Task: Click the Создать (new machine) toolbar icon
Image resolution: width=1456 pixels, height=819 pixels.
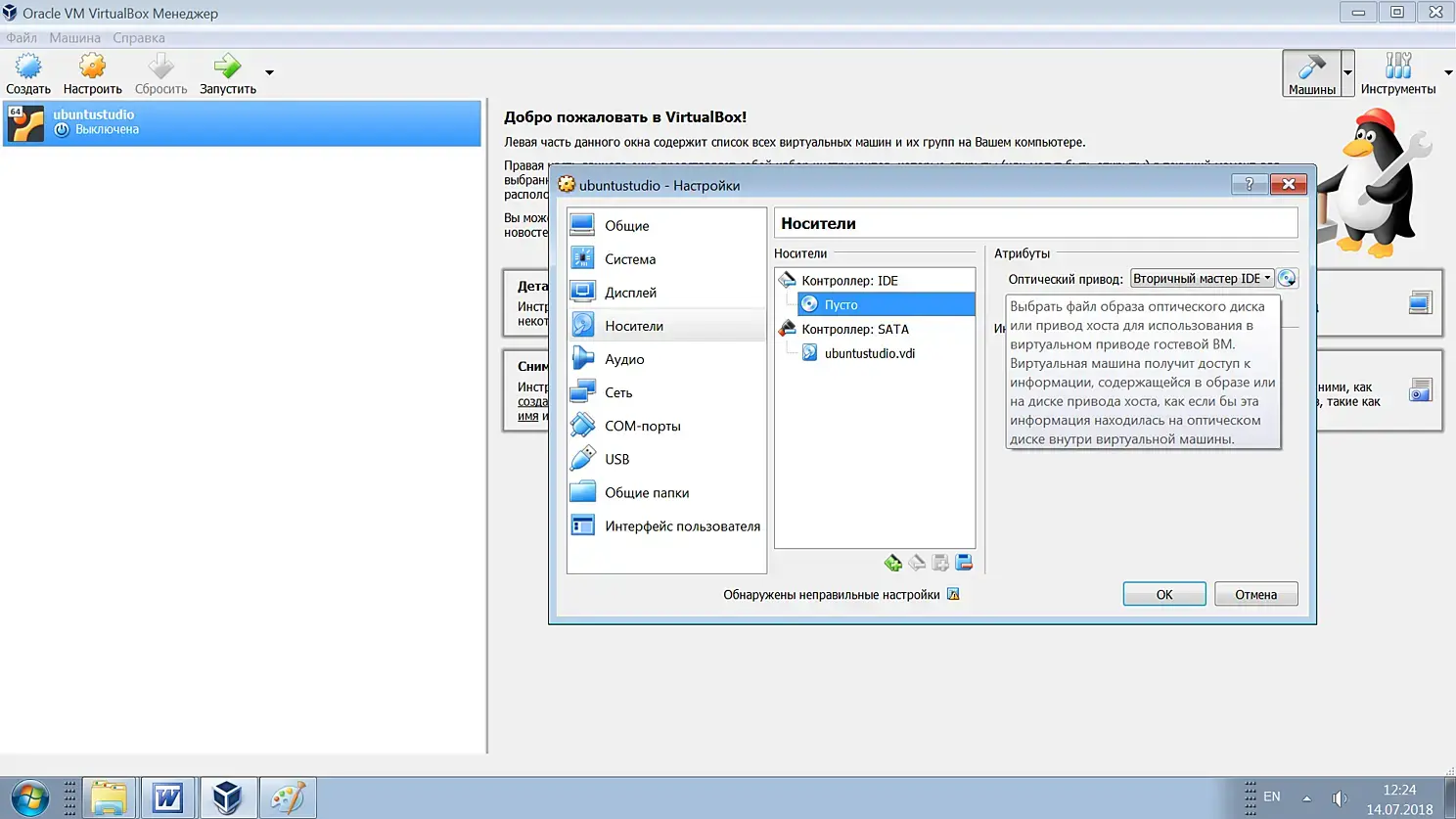Action: [28, 74]
